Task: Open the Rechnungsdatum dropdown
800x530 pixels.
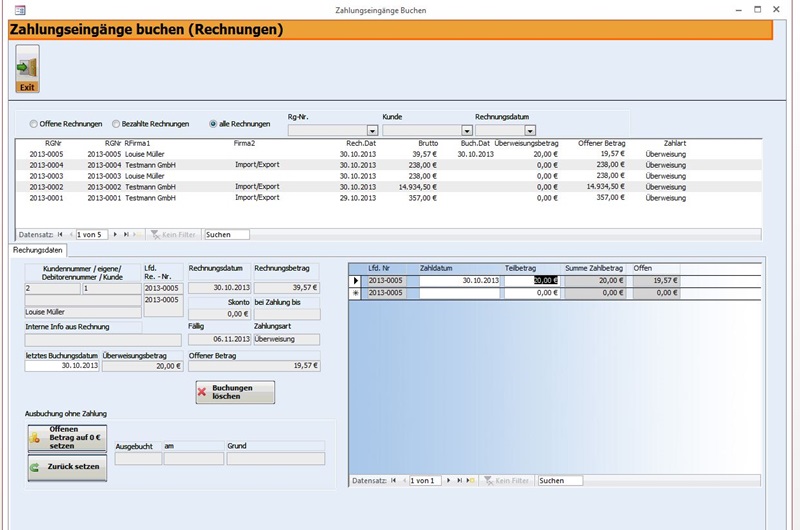Action: [x=530, y=131]
